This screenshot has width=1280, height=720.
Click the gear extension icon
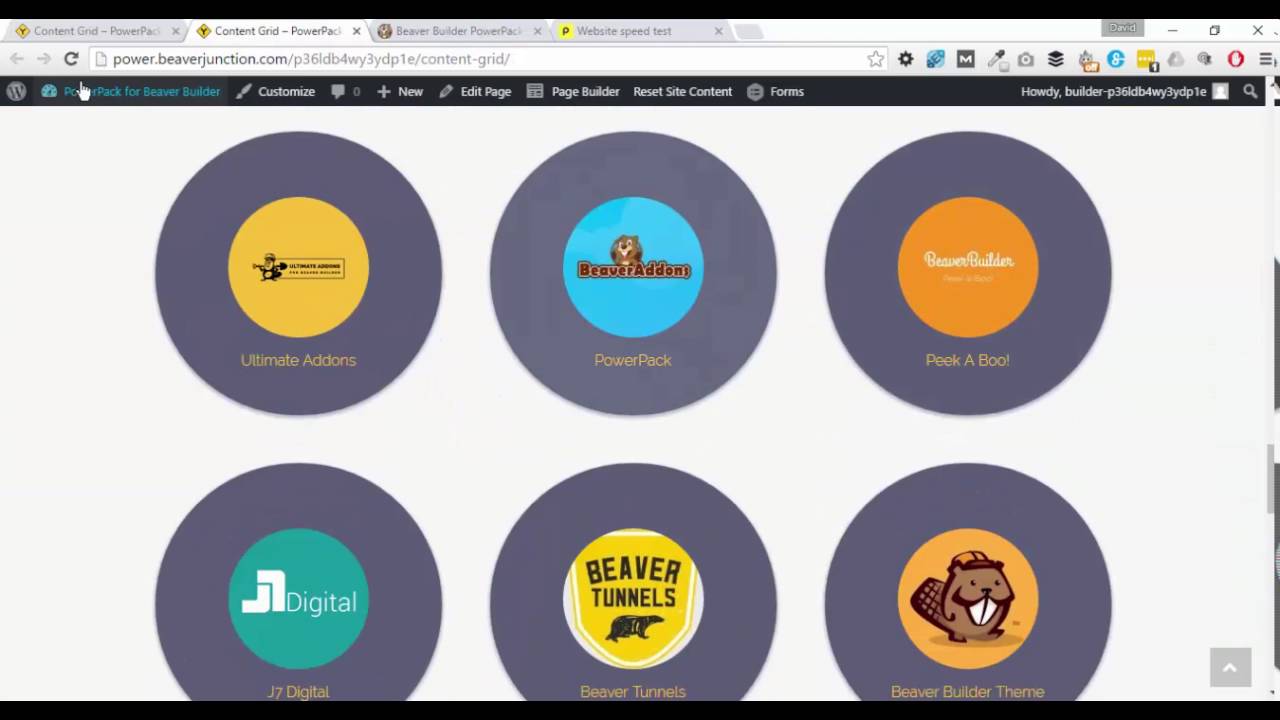pyautogui.click(x=906, y=59)
